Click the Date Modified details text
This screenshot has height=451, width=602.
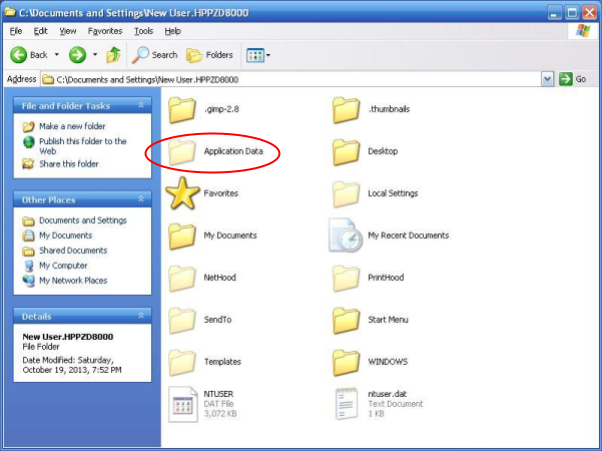(x=72, y=365)
